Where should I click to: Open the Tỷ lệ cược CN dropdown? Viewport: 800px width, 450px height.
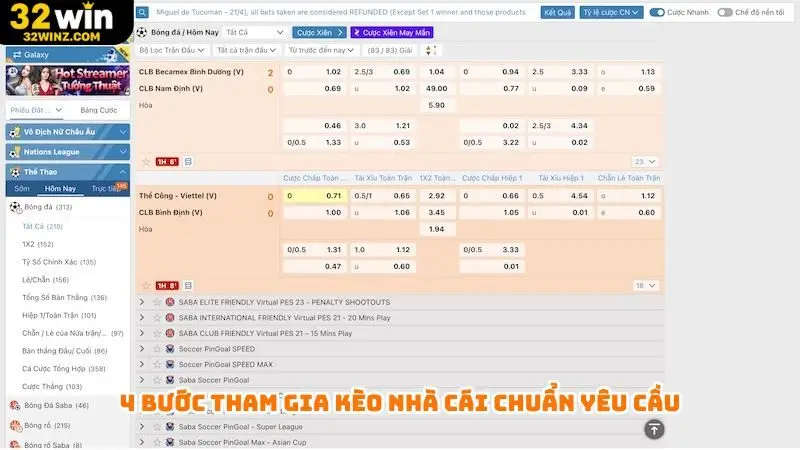pyautogui.click(x=611, y=12)
